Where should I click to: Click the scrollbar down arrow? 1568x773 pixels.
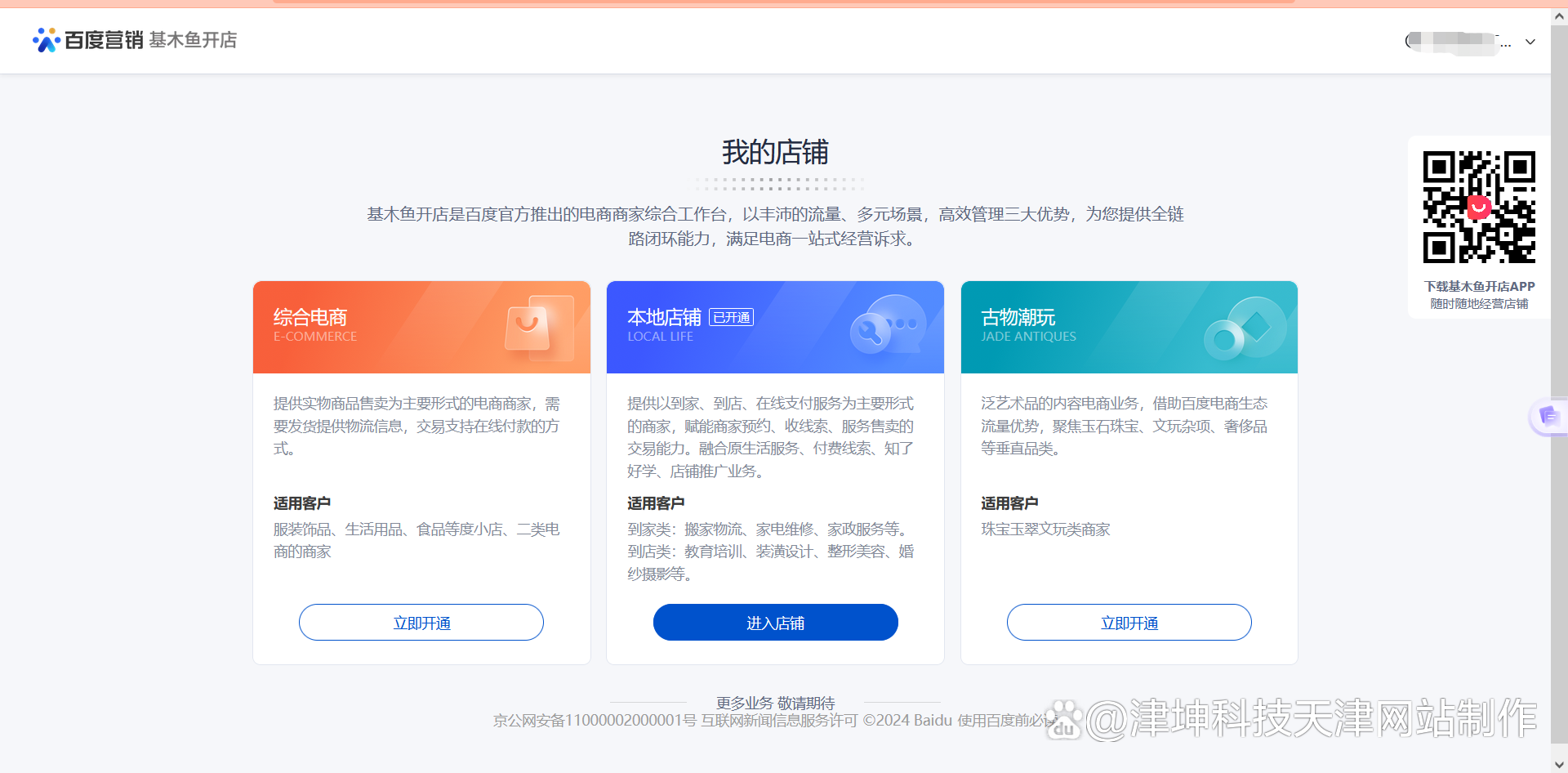point(1559,765)
